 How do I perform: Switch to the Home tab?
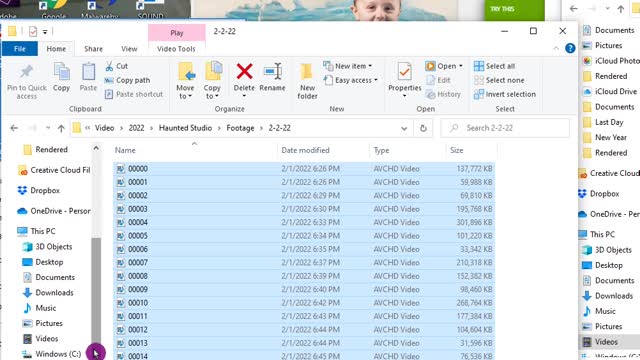pos(56,49)
